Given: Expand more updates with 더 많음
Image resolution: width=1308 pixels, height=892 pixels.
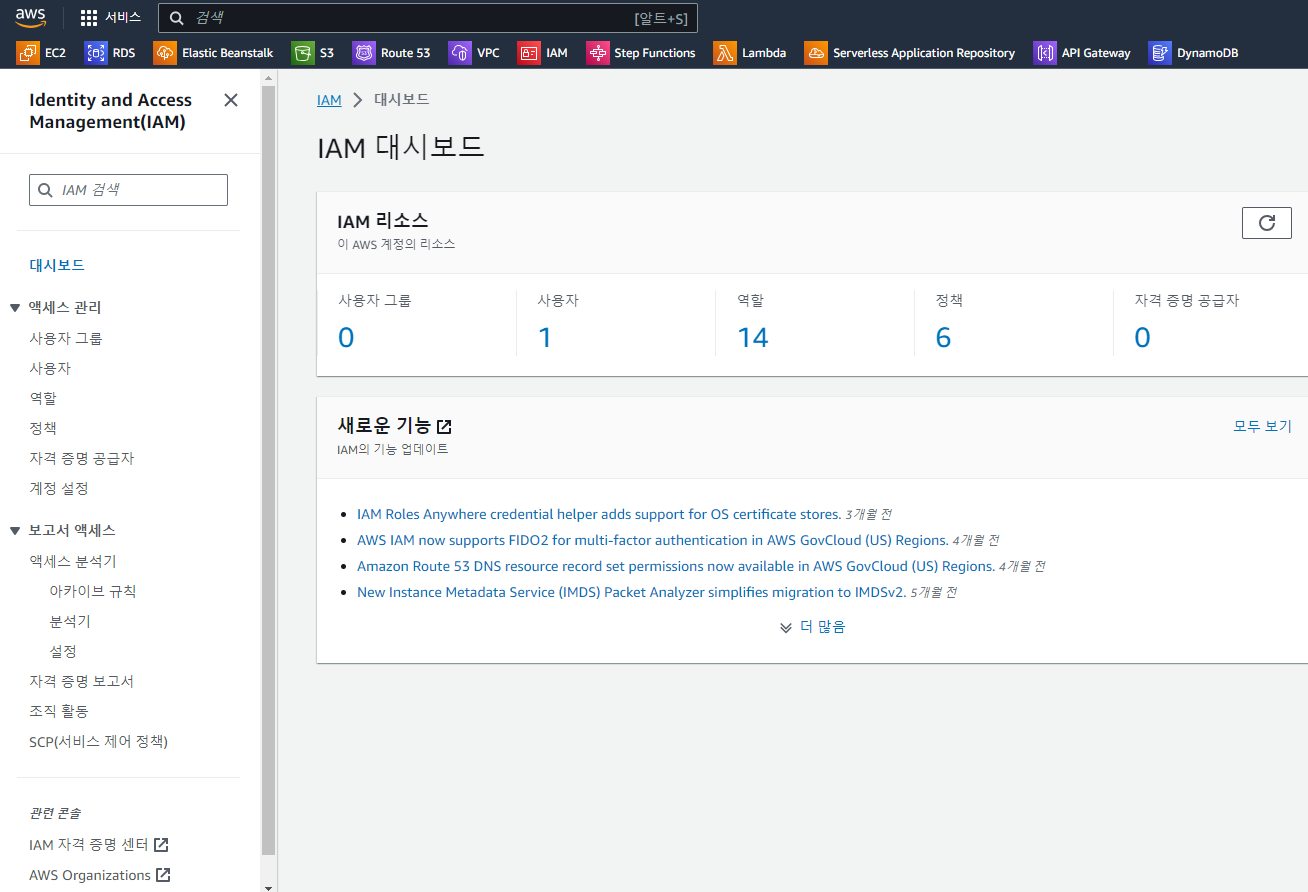Looking at the screenshot, I should pos(812,627).
